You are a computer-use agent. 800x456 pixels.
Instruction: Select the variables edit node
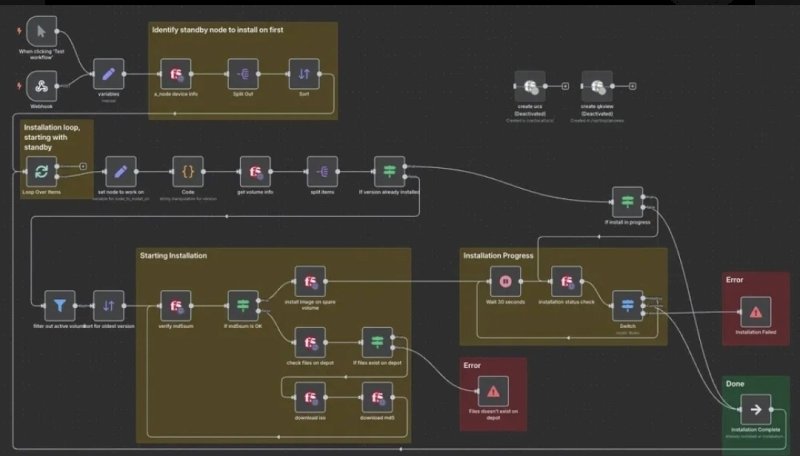click(109, 74)
